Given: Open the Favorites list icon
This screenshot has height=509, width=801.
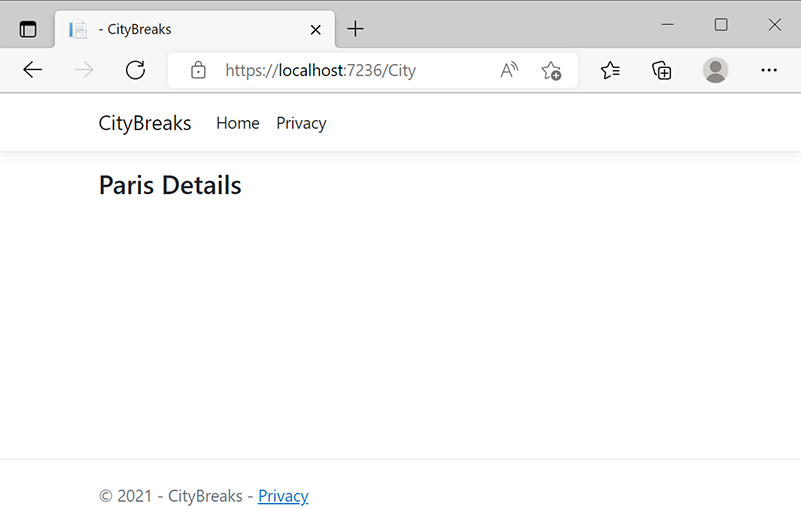Looking at the screenshot, I should click(x=610, y=70).
